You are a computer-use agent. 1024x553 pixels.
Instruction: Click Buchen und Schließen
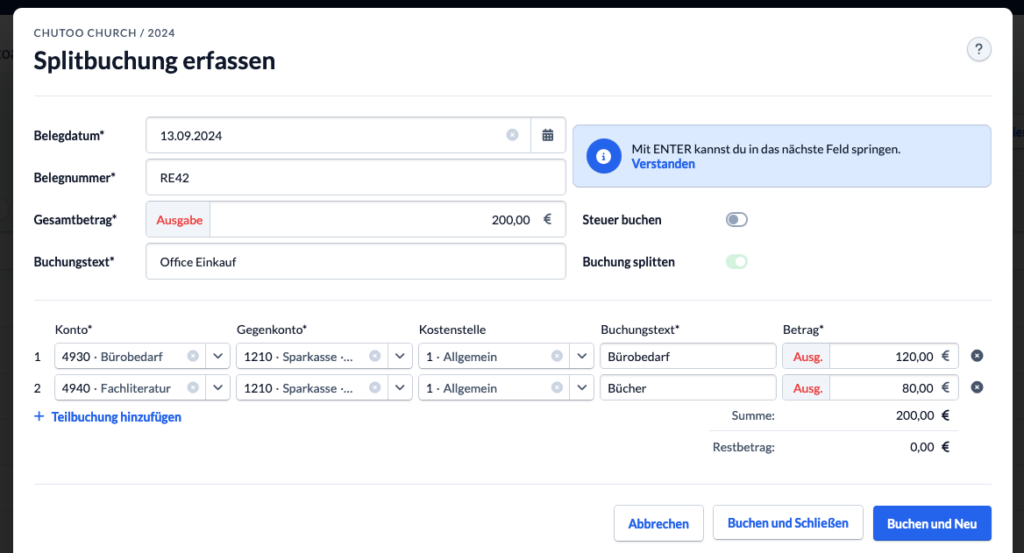pos(788,523)
